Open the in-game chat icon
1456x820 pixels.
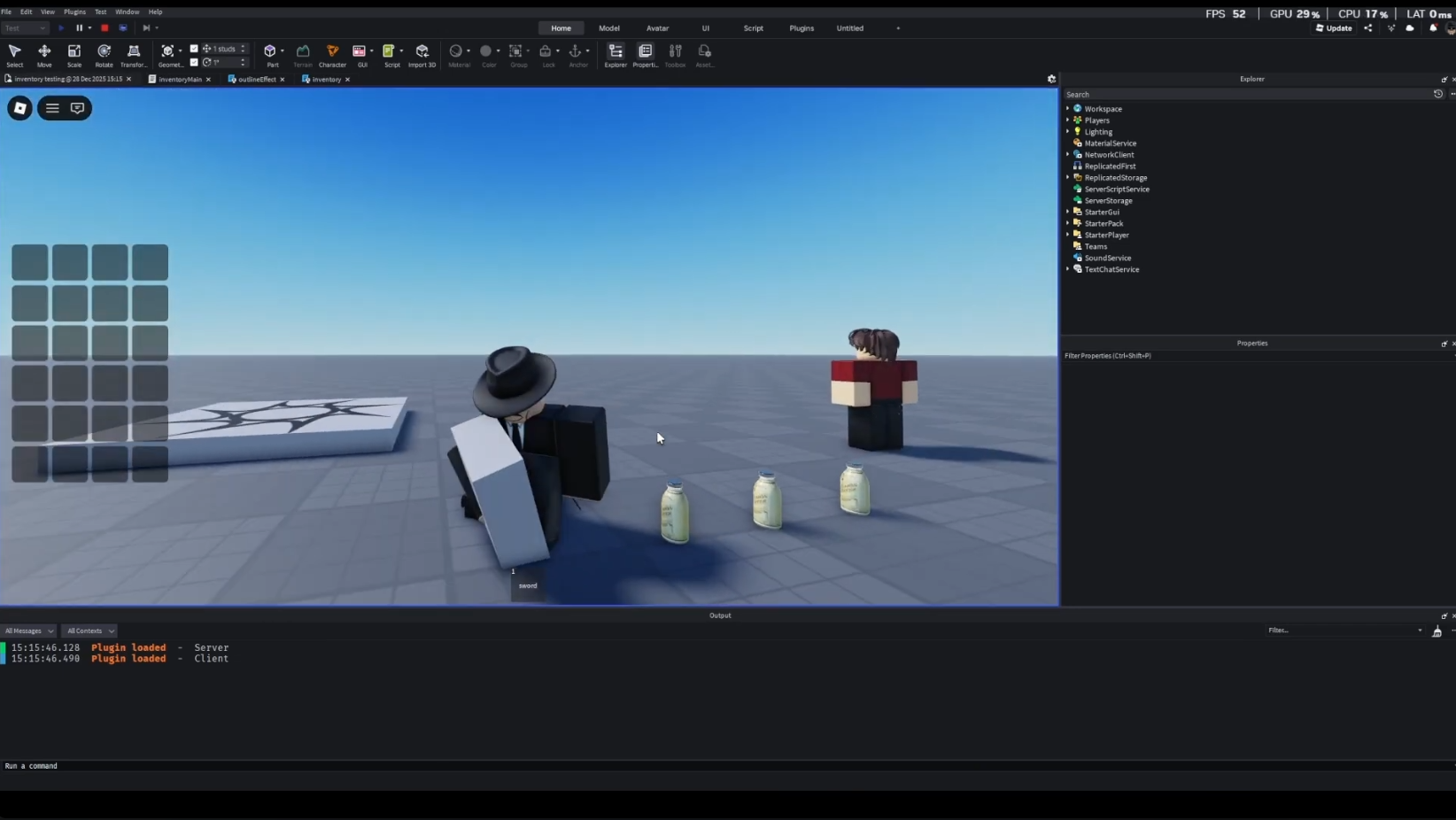tap(78, 108)
